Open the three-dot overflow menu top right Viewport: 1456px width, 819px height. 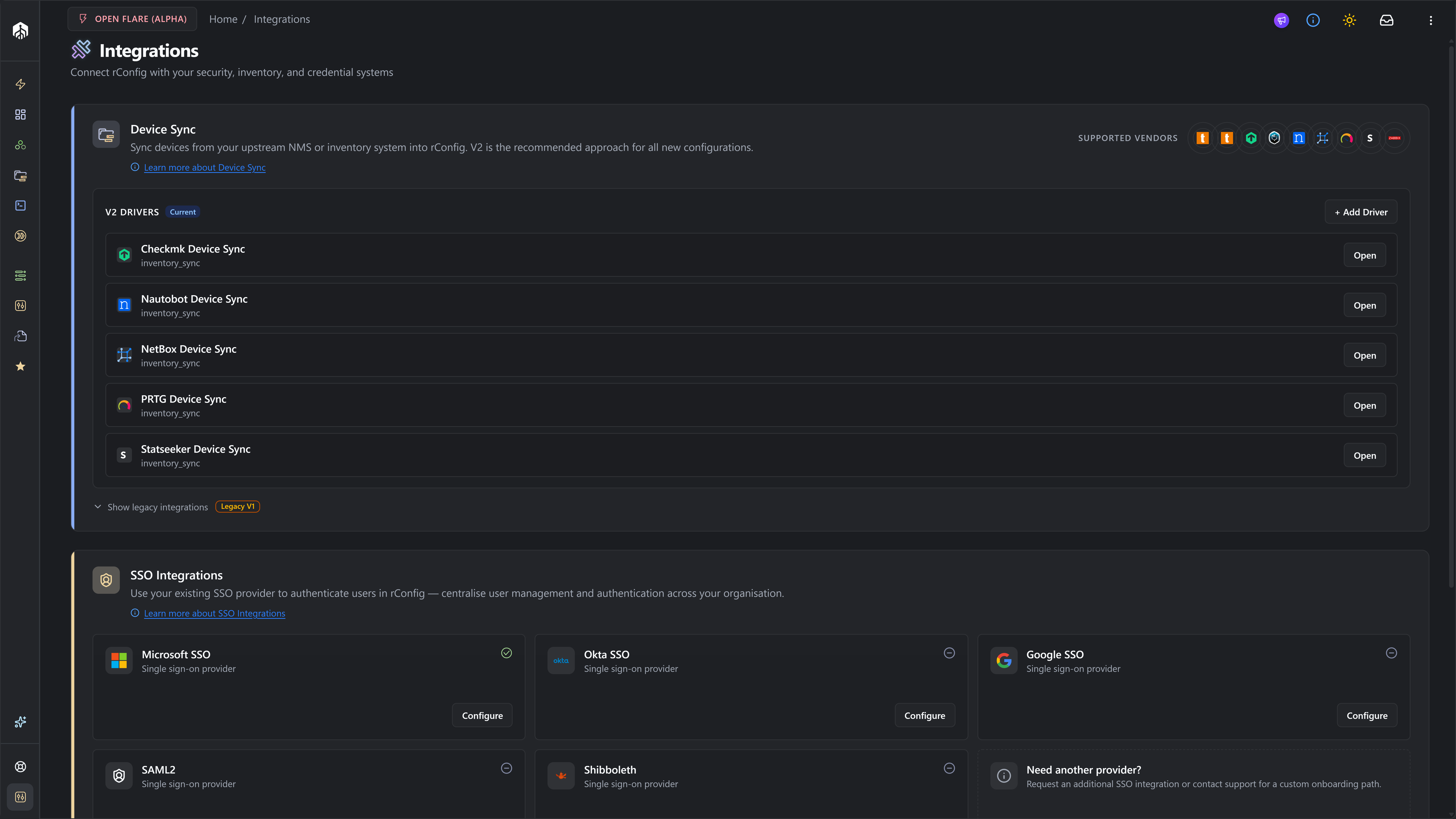(1431, 20)
